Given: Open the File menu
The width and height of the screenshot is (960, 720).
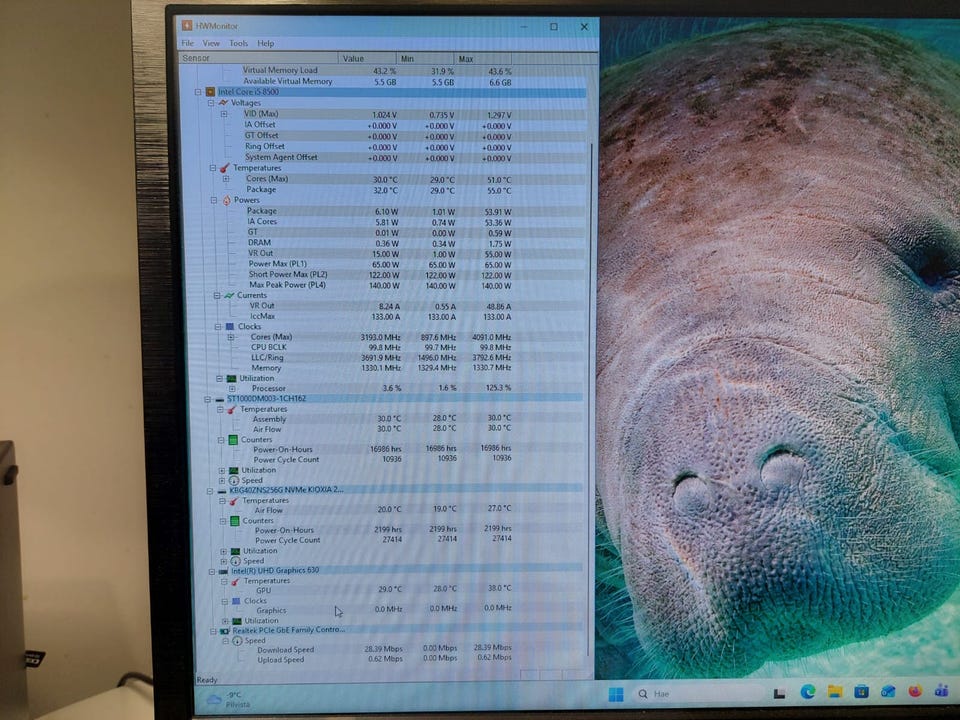Looking at the screenshot, I should point(187,43).
